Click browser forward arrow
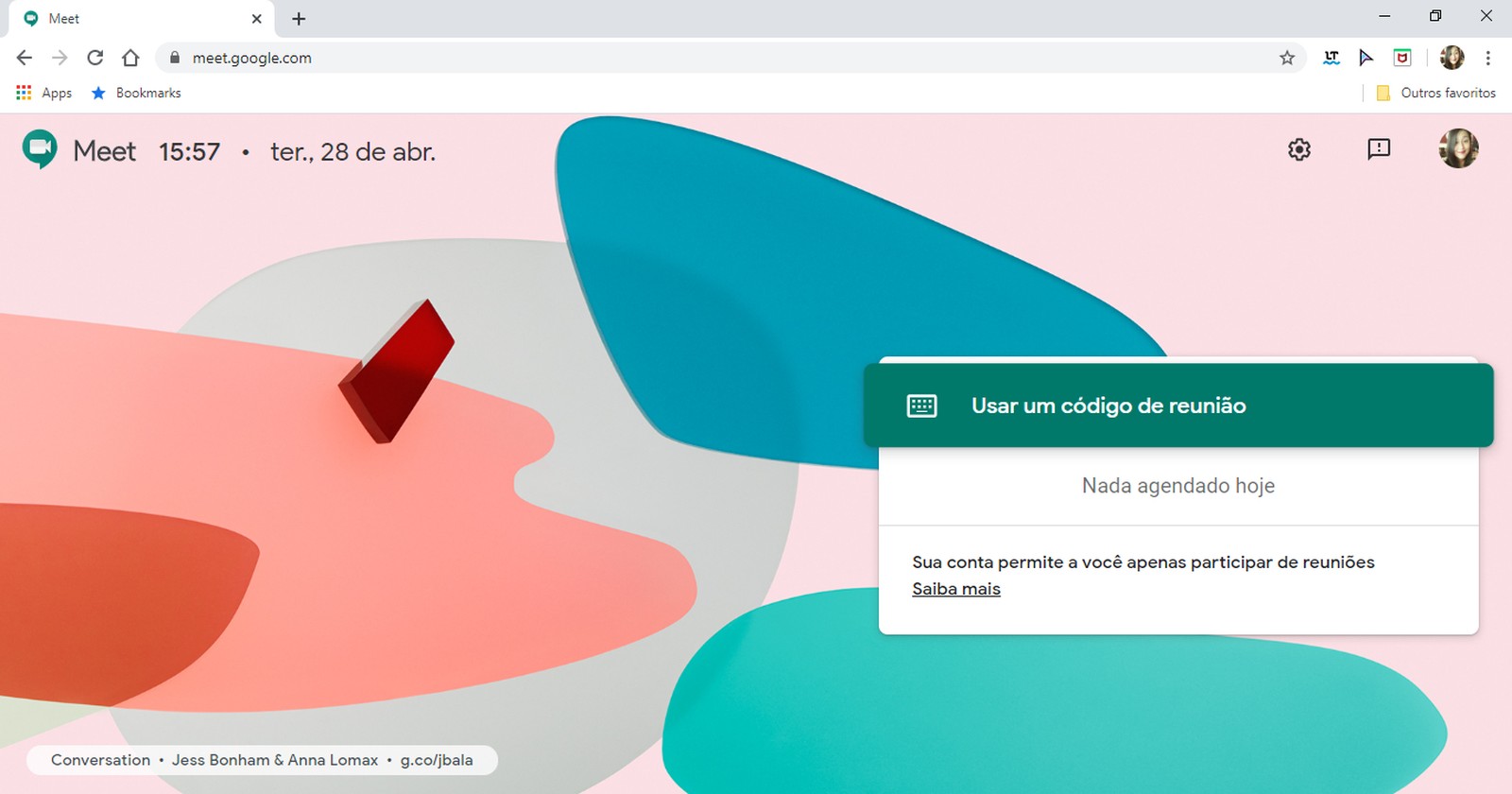The height and width of the screenshot is (794, 1512). click(60, 58)
